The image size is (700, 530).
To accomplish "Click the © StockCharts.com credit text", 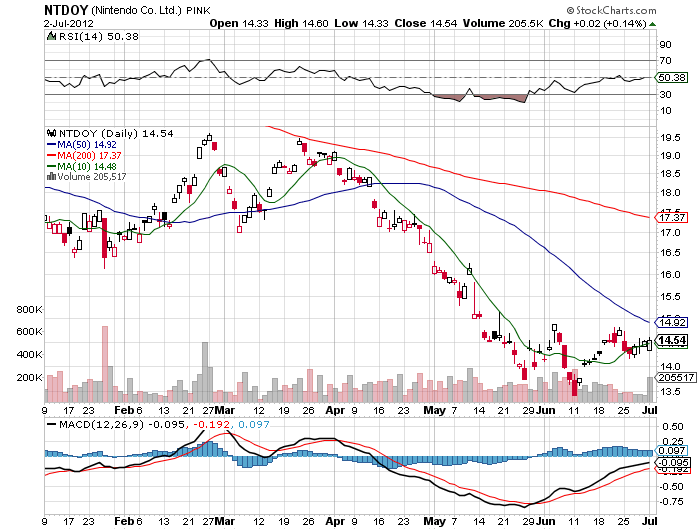I will 611,10.
